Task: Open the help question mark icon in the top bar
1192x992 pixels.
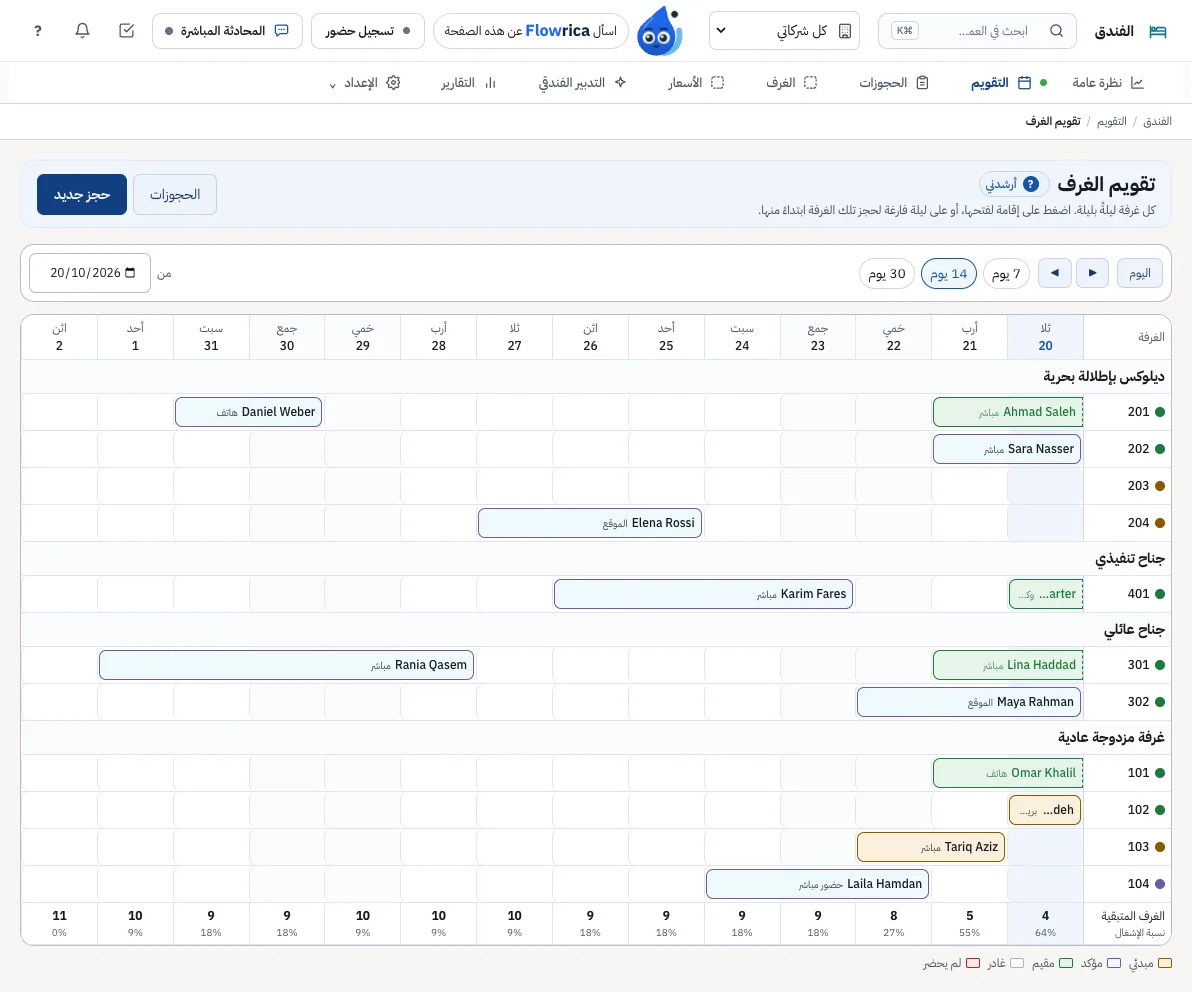Action: click(x=38, y=31)
